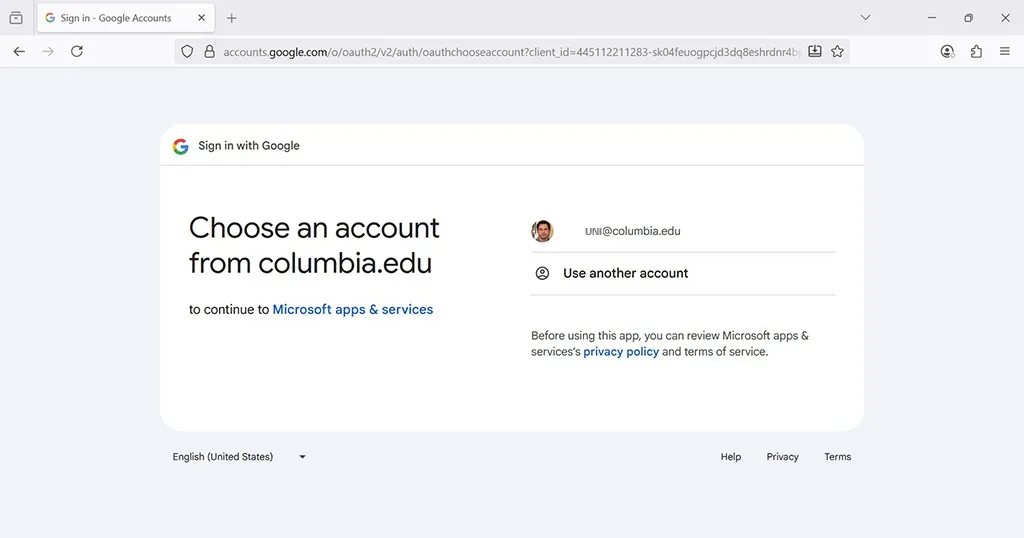Screen dimensions: 1024x538
Task: Go back using the browser back arrow
Action: 19,52
